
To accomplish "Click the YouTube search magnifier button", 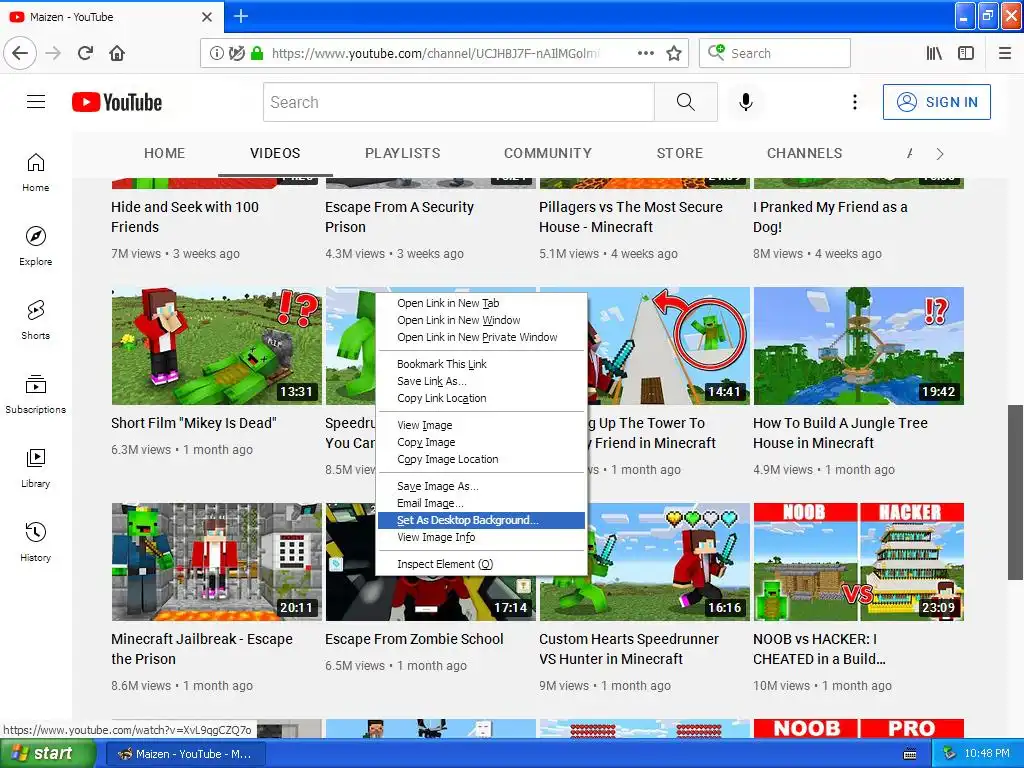I will [686, 102].
